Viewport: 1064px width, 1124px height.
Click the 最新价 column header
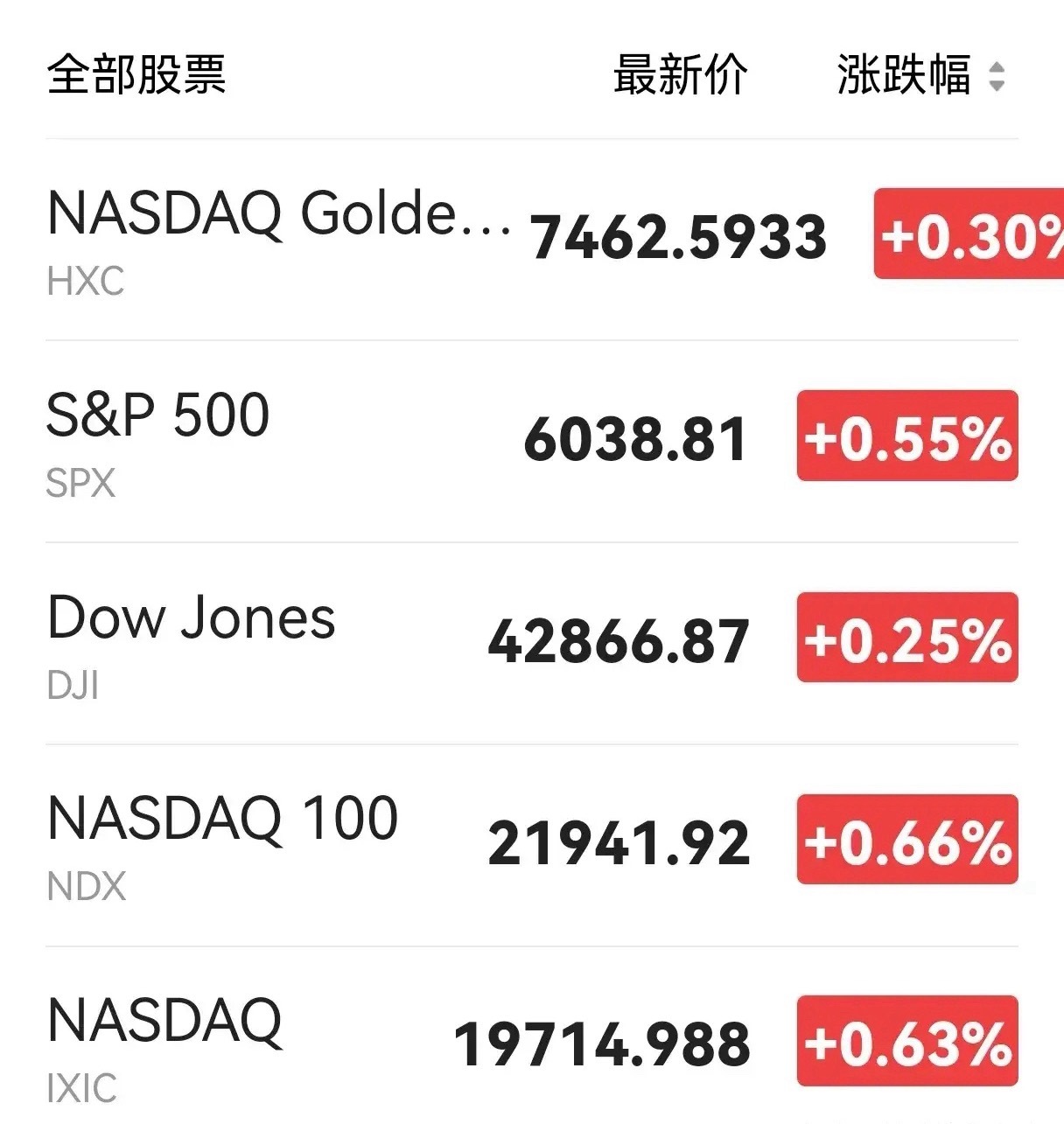click(x=680, y=74)
